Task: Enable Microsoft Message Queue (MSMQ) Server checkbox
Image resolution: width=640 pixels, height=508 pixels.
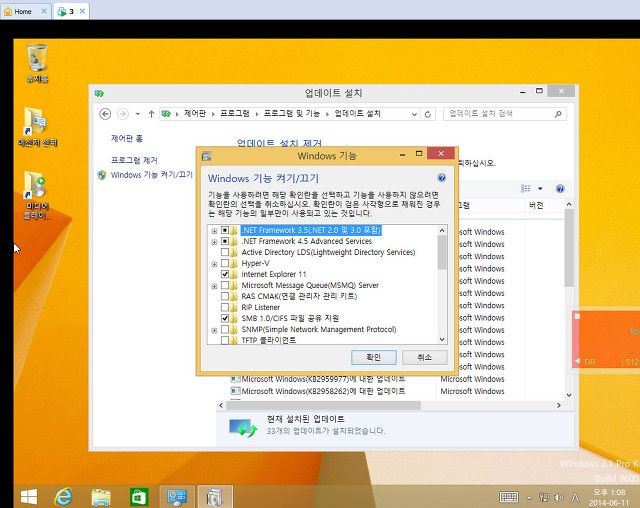Action: (224, 285)
